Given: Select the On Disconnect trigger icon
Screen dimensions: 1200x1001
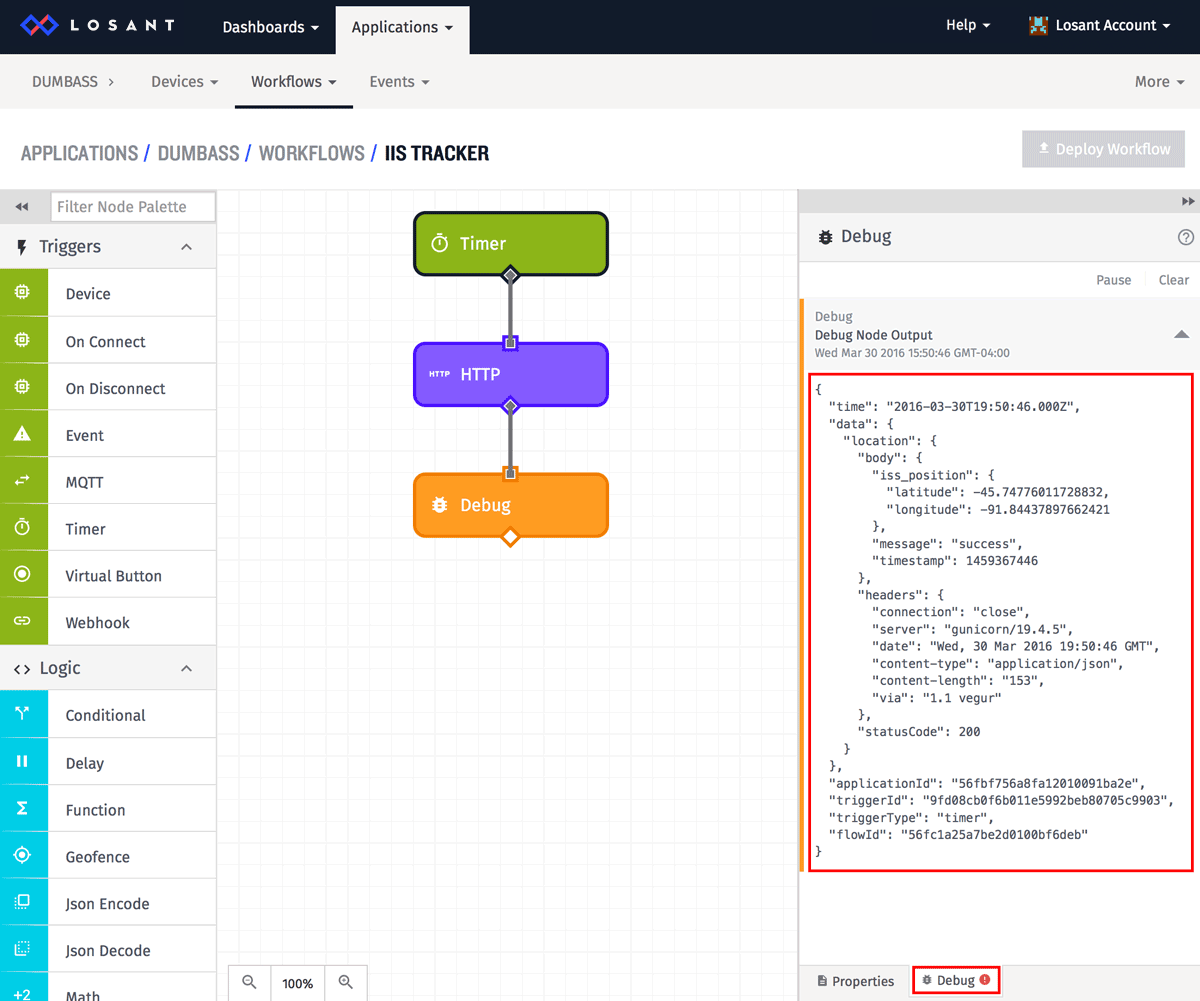Looking at the screenshot, I should pos(23,388).
